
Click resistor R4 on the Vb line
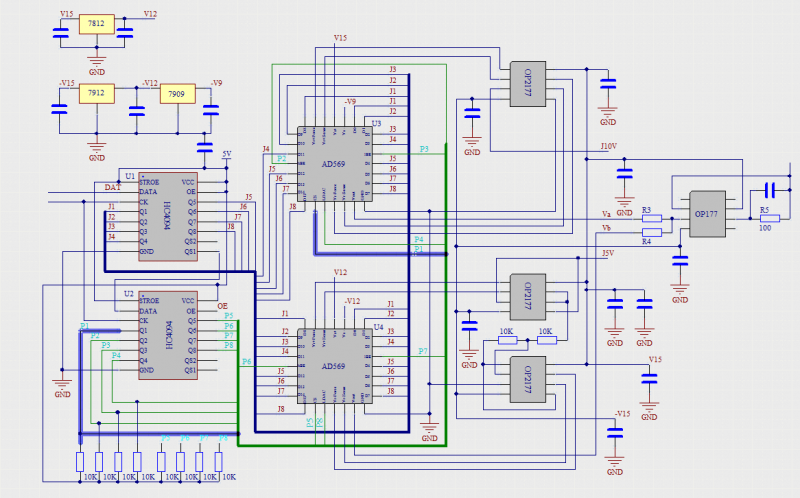(651, 232)
